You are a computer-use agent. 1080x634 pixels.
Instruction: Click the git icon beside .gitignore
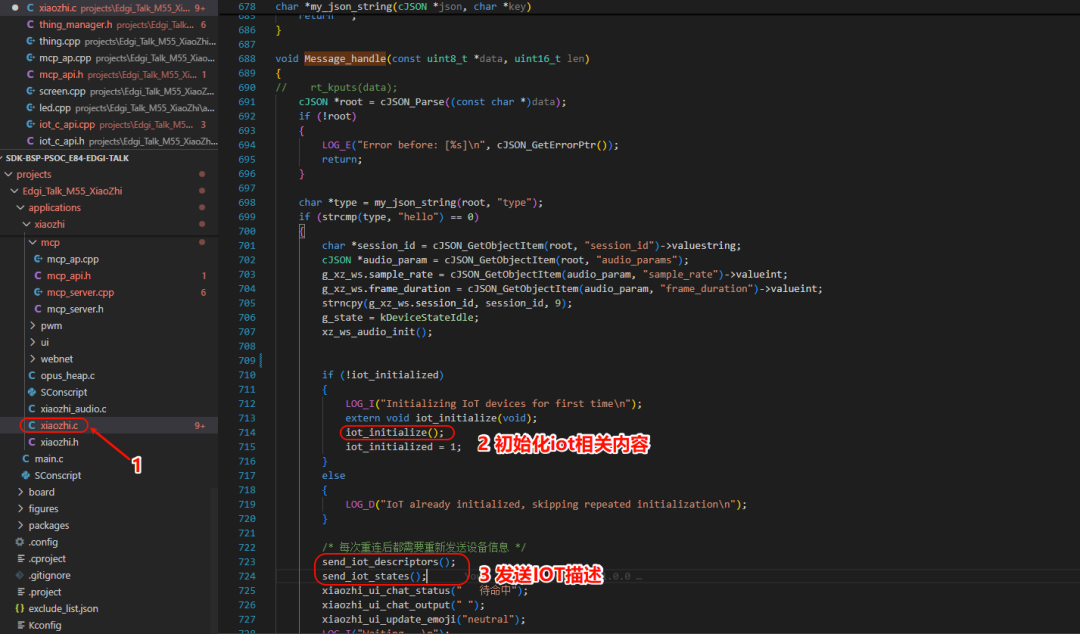point(20,575)
